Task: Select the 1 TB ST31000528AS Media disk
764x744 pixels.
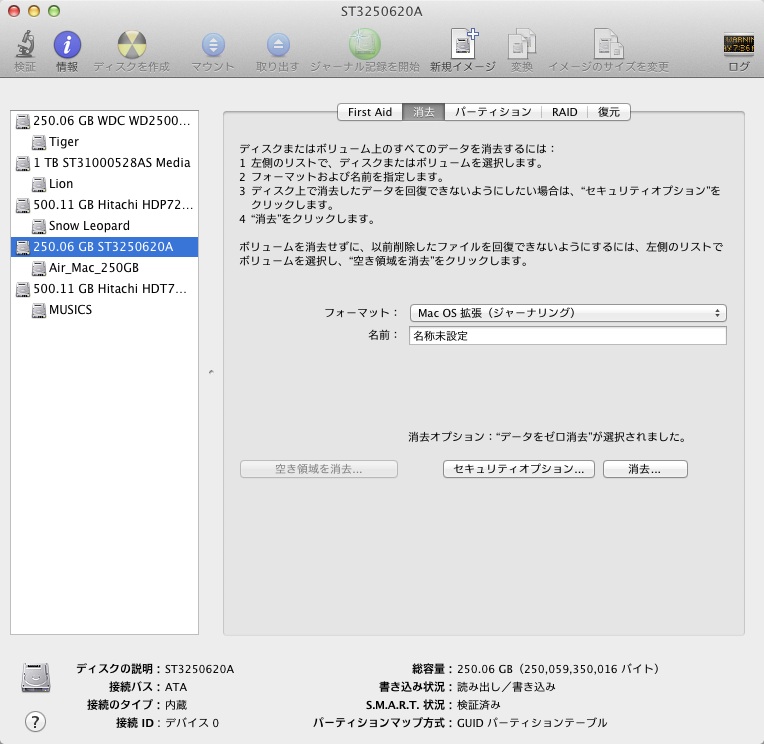Action: (111, 163)
